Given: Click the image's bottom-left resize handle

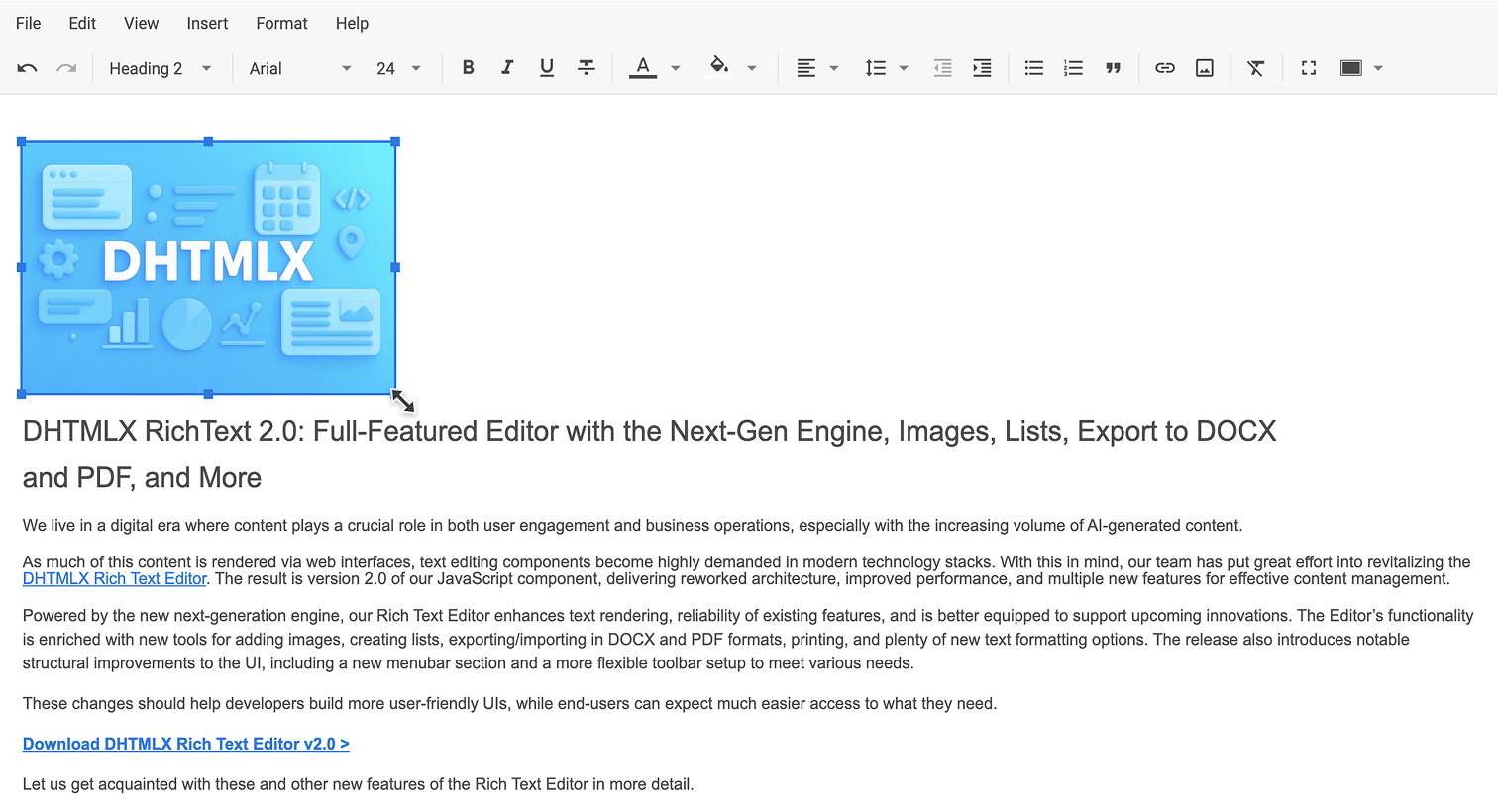Looking at the screenshot, I should (x=21, y=394).
